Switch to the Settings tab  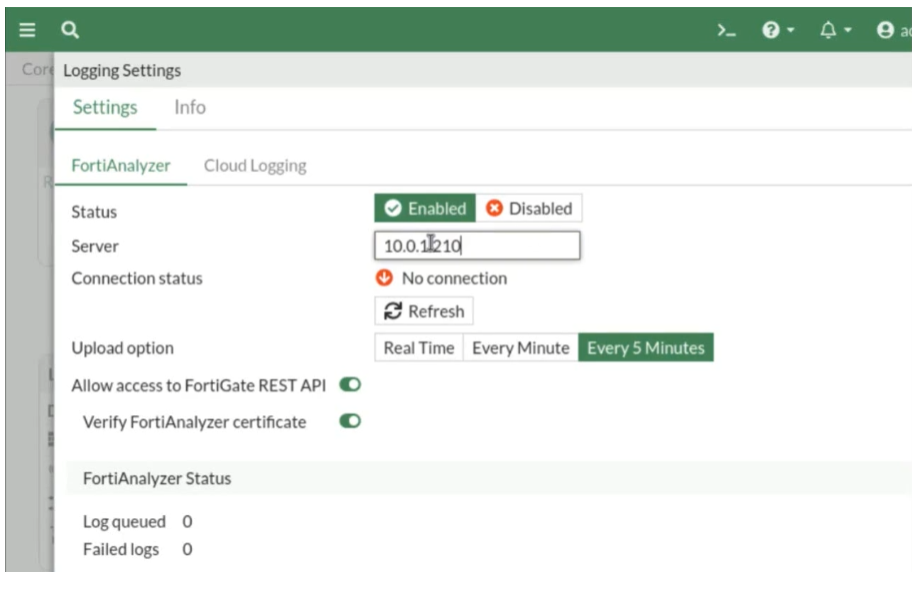[105, 107]
